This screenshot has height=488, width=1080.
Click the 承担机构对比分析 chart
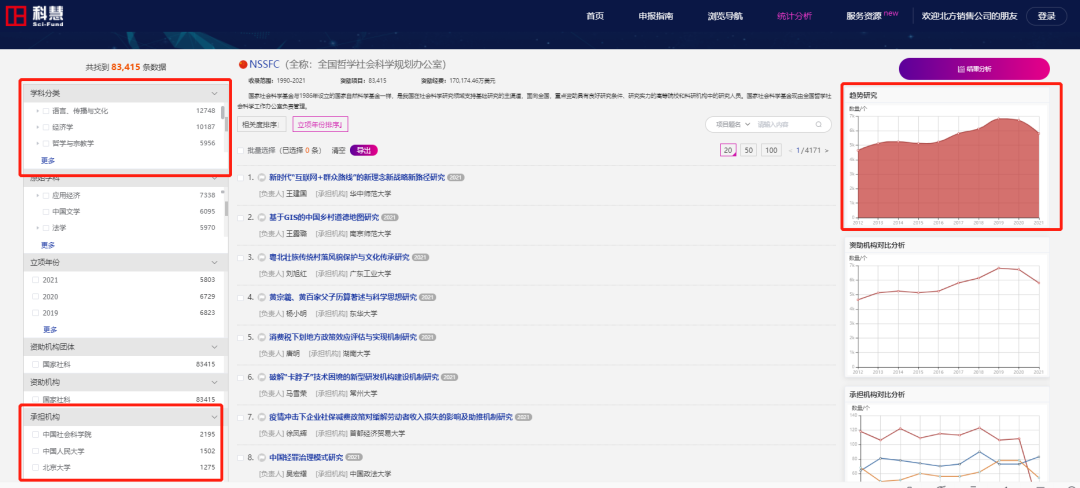click(946, 445)
